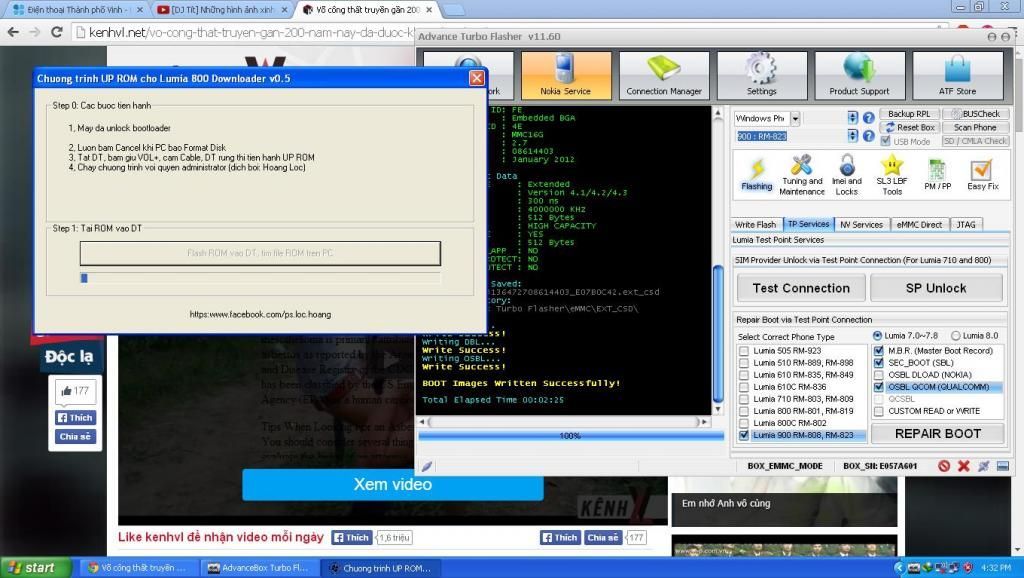Go back in the Chrome browser
This screenshot has width=1024, height=578.
14,31
